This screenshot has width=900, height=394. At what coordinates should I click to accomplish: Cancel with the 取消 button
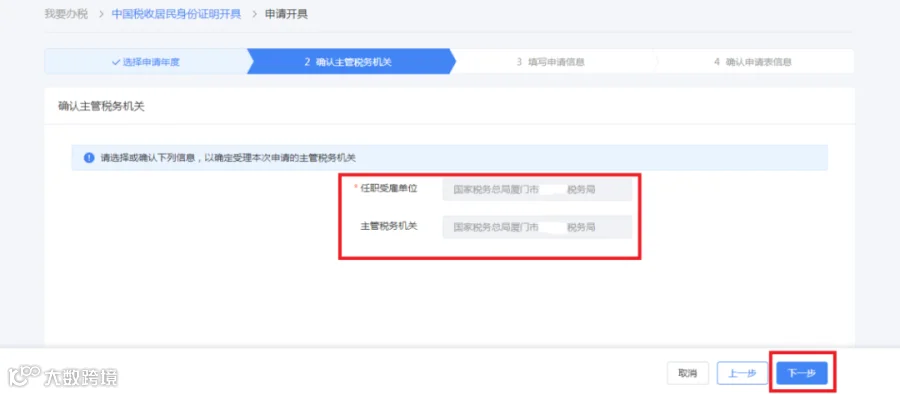[688, 373]
